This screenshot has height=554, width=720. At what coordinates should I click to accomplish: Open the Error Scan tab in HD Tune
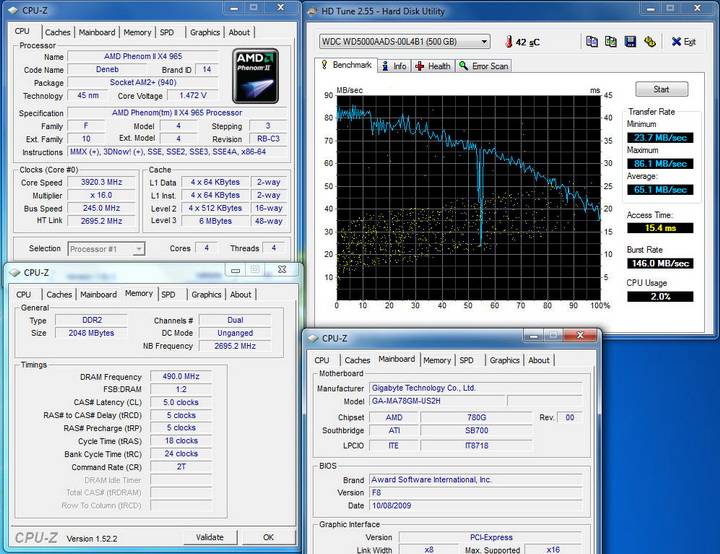pyautogui.click(x=485, y=66)
